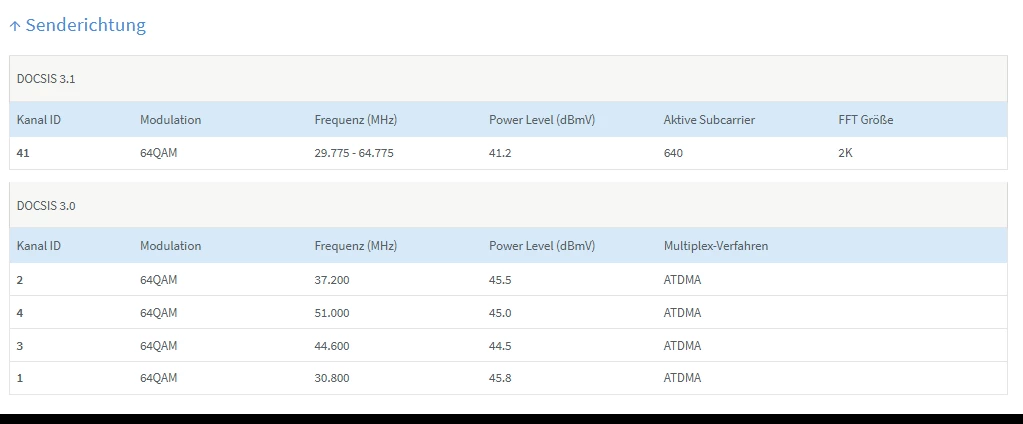
Task: Click the upward arrow icon beside Senderichtung
Action: 15,26
